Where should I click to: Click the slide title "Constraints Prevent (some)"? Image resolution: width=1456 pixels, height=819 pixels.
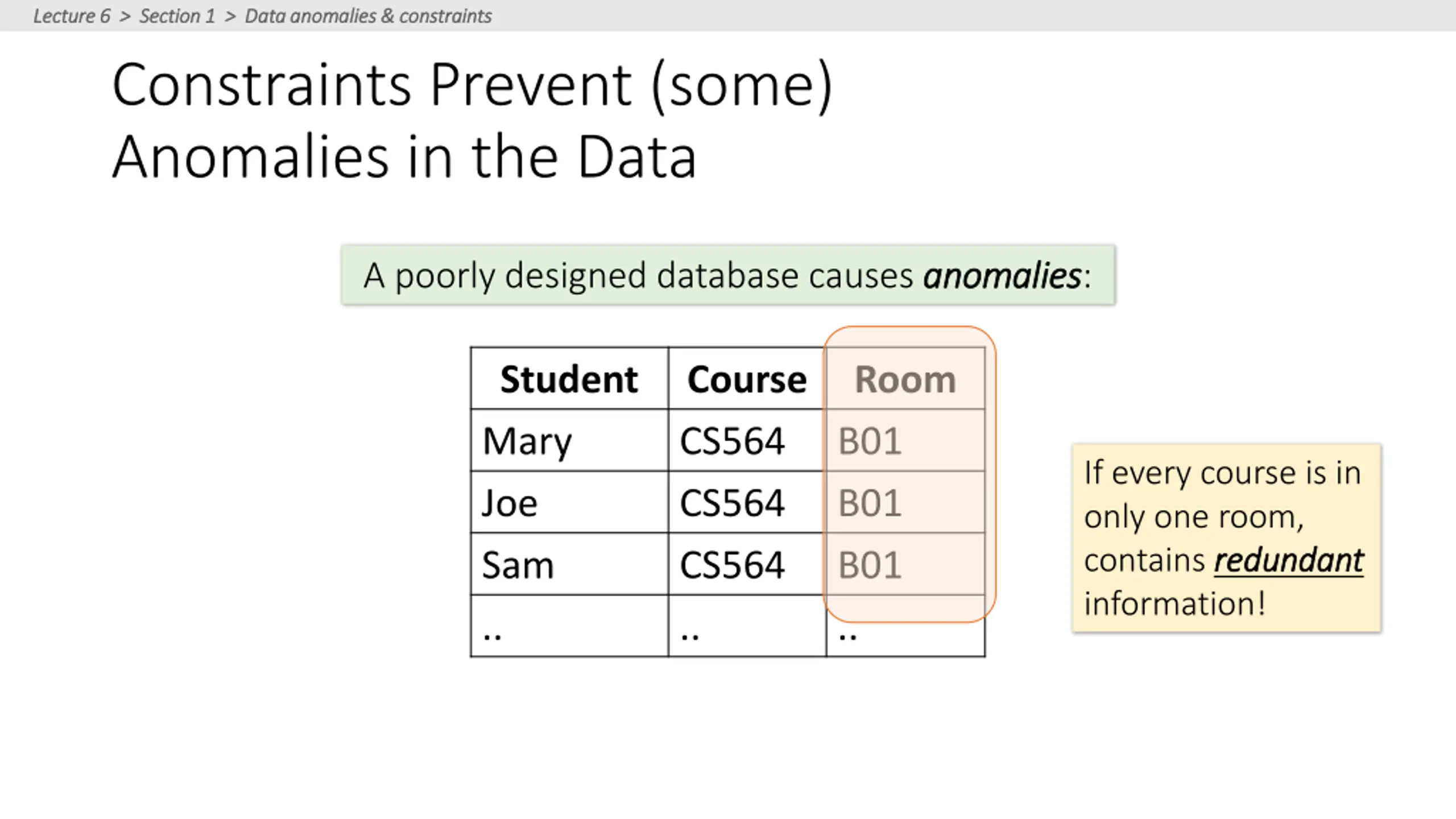pyautogui.click(x=472, y=85)
